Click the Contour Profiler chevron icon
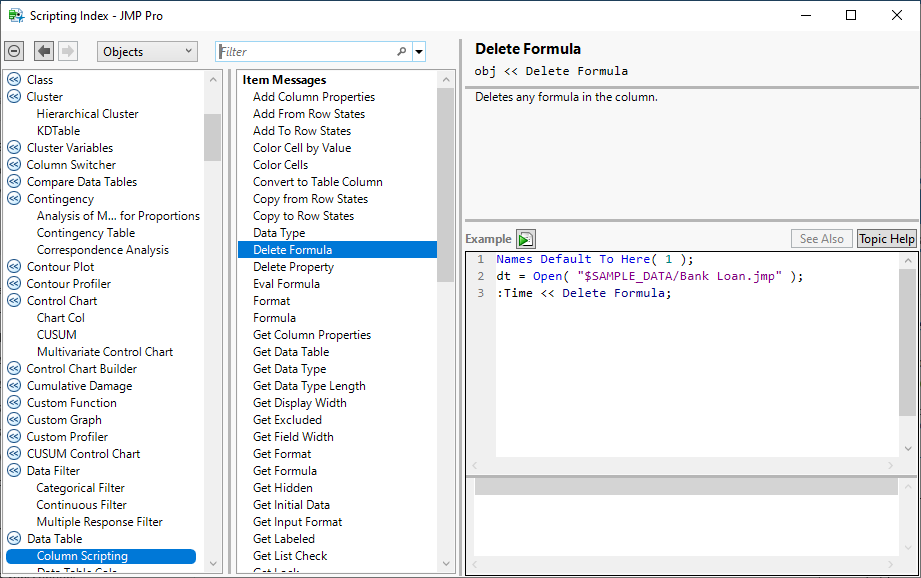The image size is (921, 578). click(x=14, y=284)
